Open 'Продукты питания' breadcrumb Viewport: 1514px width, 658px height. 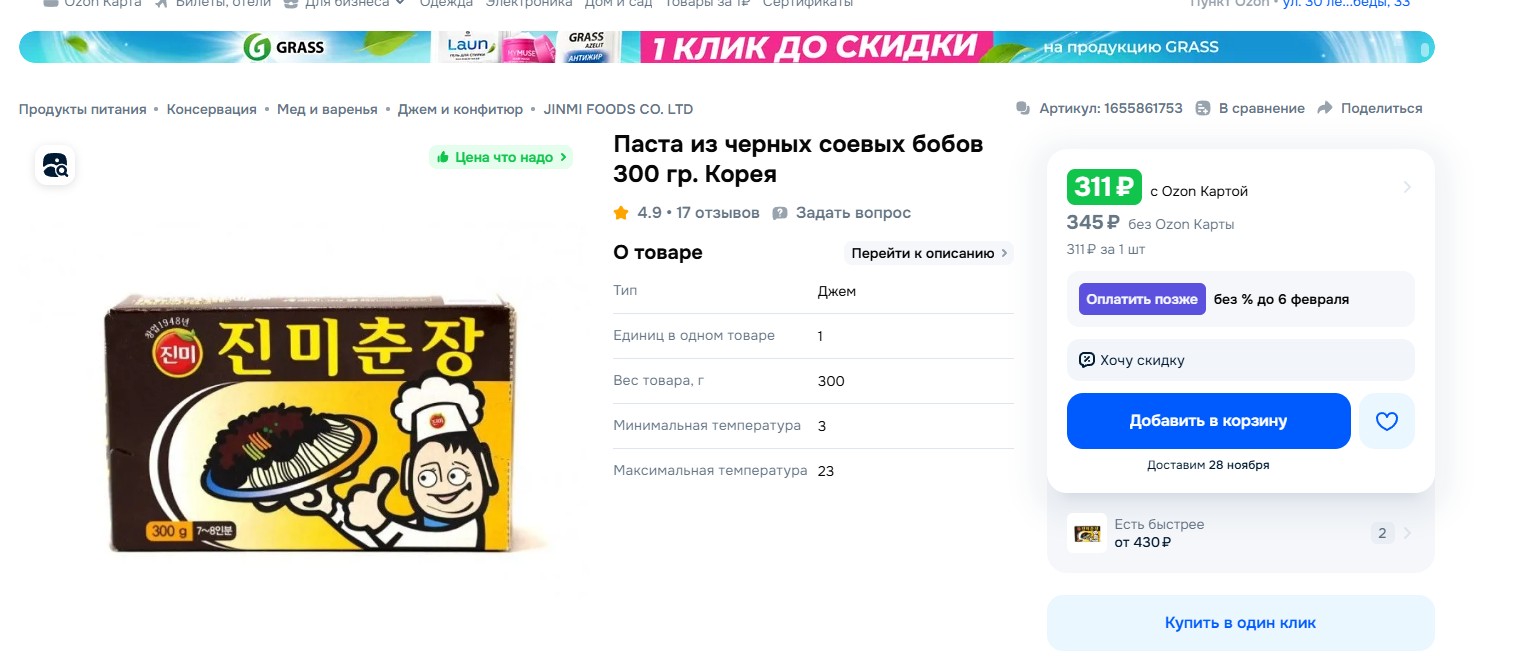tap(83, 109)
